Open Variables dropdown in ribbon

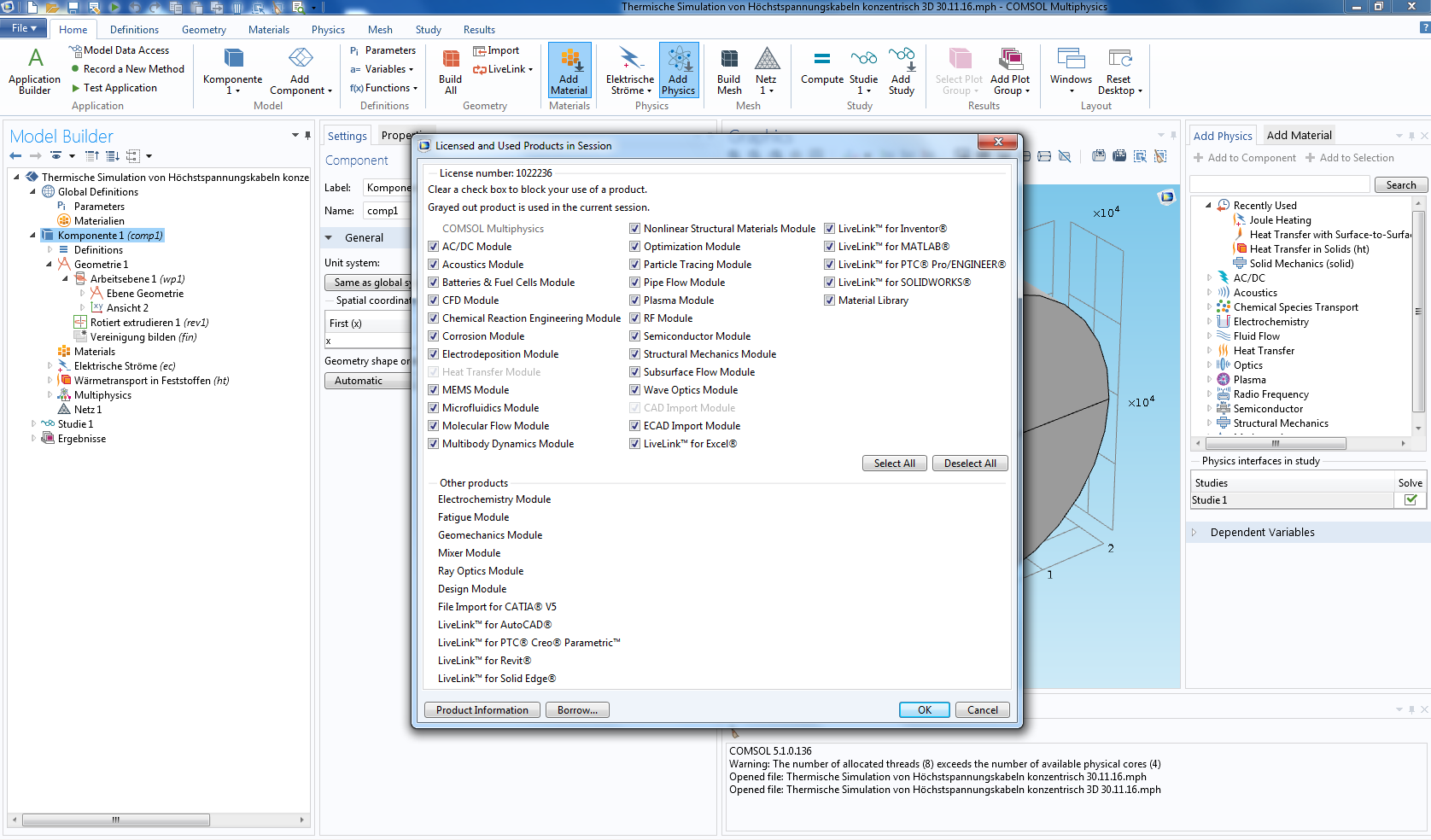382,69
